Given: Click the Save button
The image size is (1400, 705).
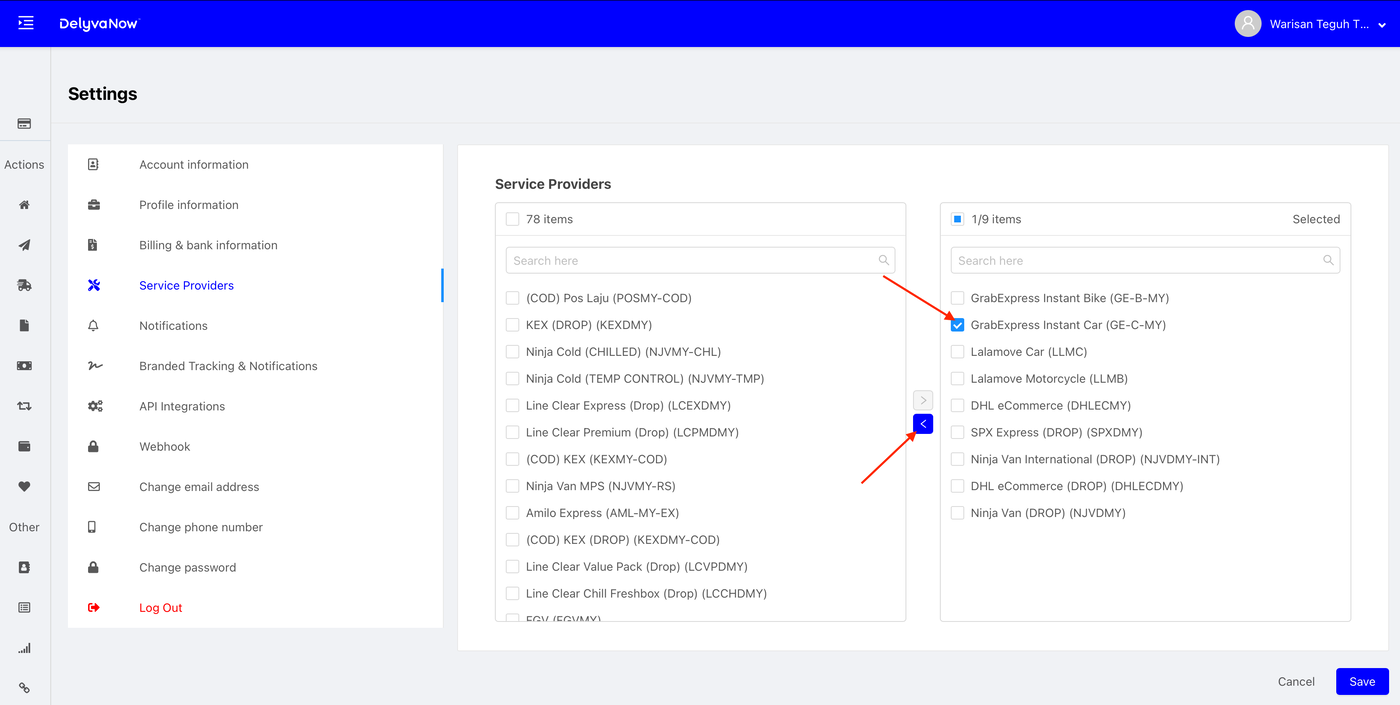Looking at the screenshot, I should [1362, 681].
